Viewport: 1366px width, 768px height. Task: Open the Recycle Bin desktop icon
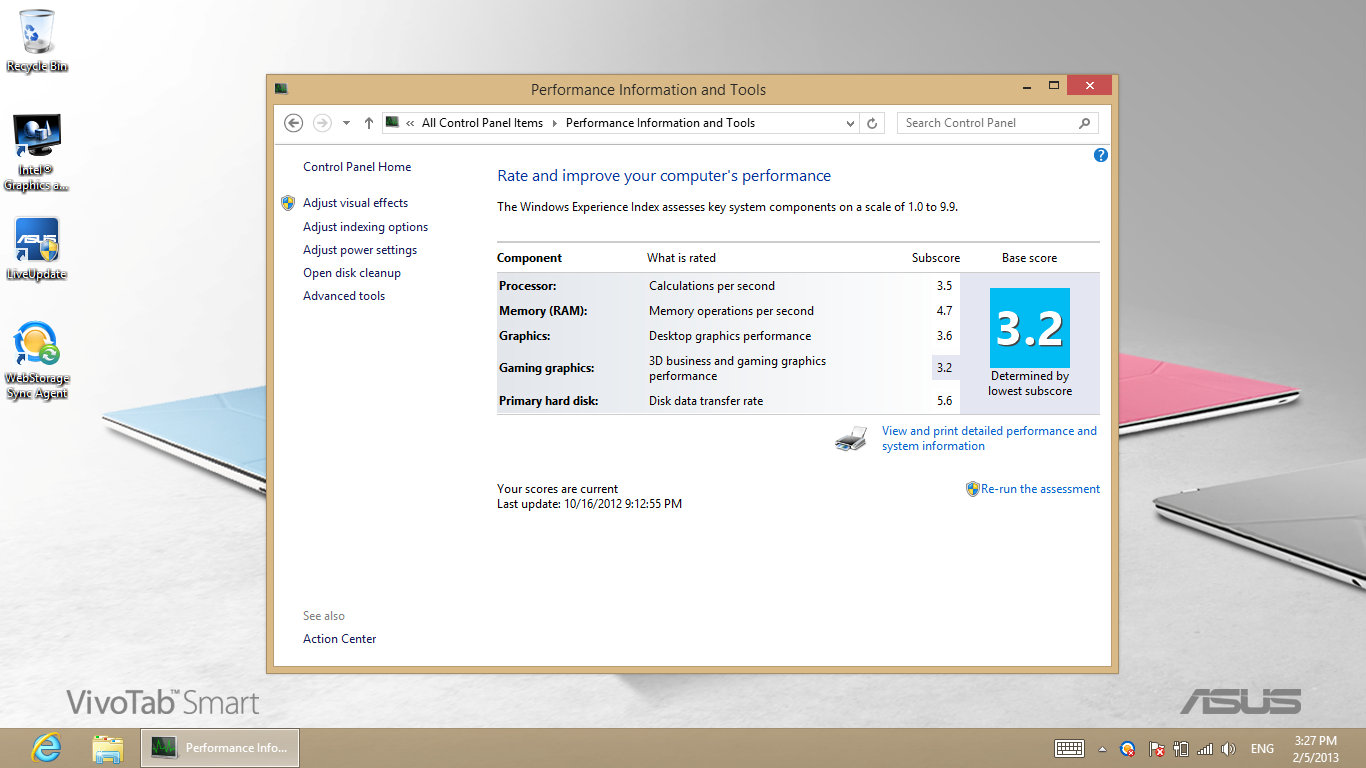coord(37,41)
